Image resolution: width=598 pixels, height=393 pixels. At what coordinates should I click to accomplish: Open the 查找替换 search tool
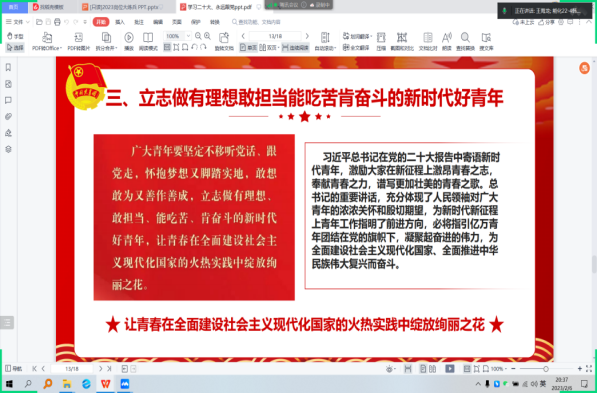click(465, 41)
